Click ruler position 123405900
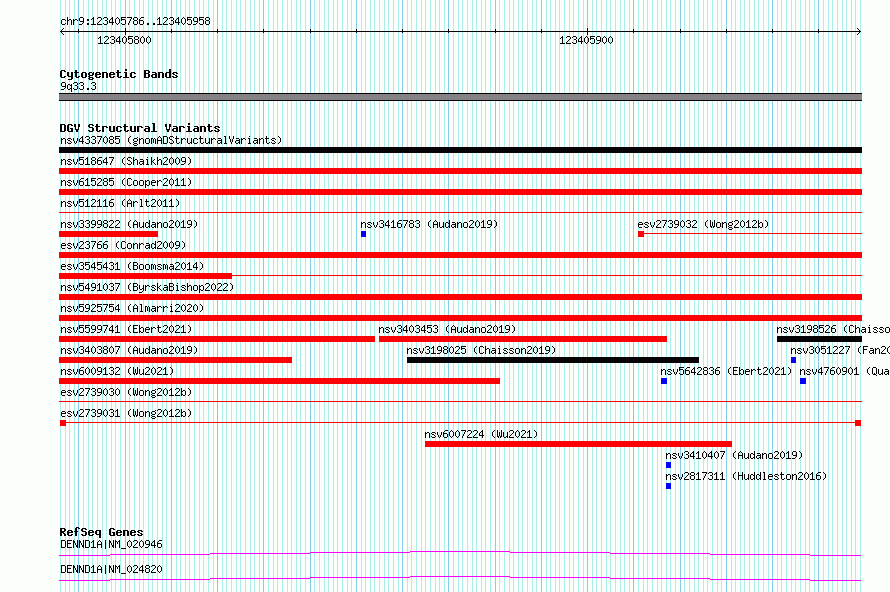Image resolution: width=890 pixels, height=592 pixels. (586, 40)
